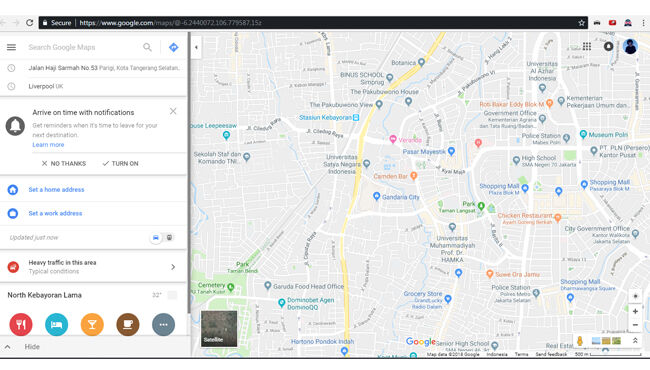Click Camden Bar orange pin
This screenshot has width=650, height=370.
(413, 176)
